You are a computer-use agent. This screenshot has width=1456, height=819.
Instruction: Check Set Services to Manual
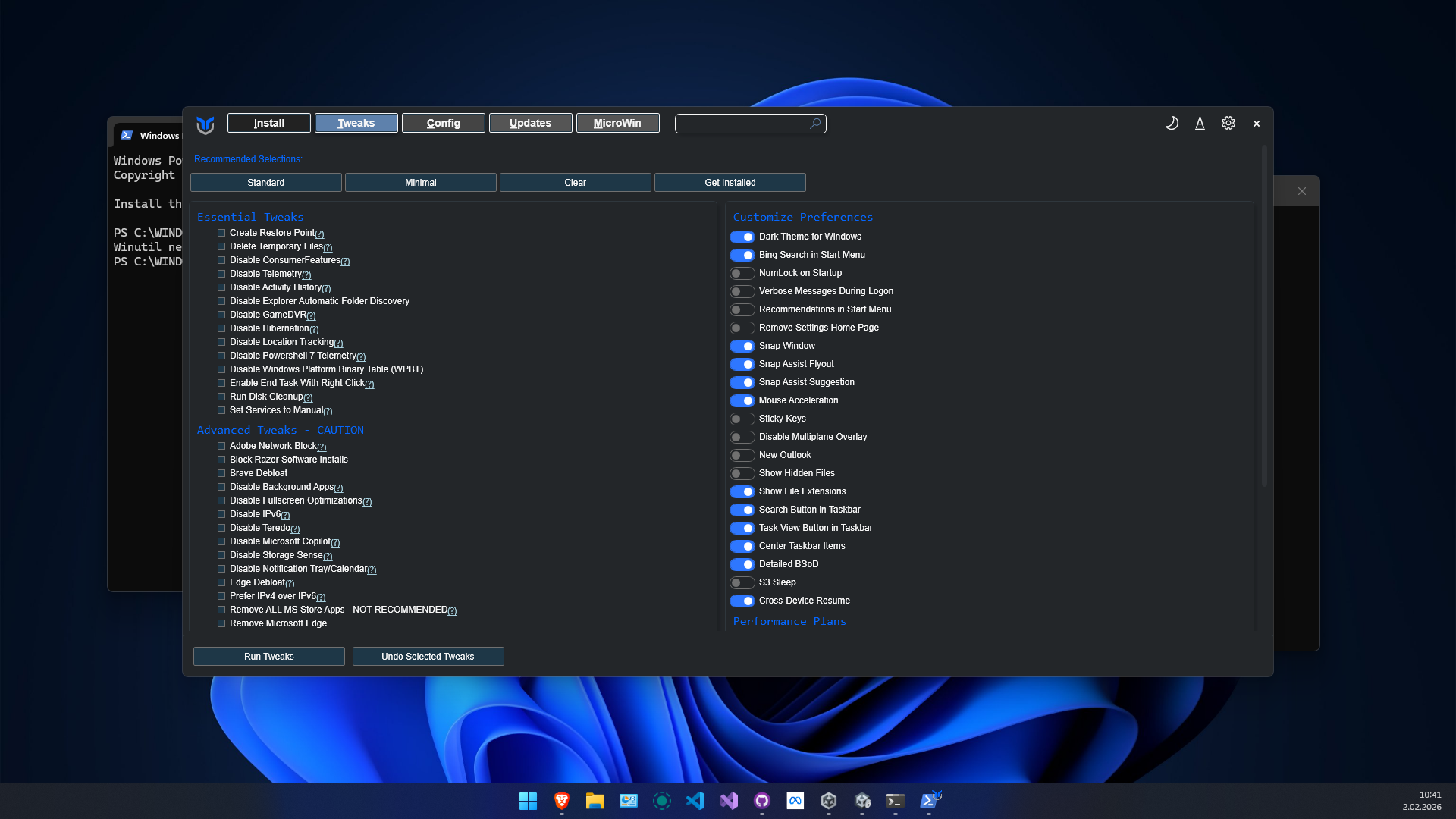pos(221,411)
